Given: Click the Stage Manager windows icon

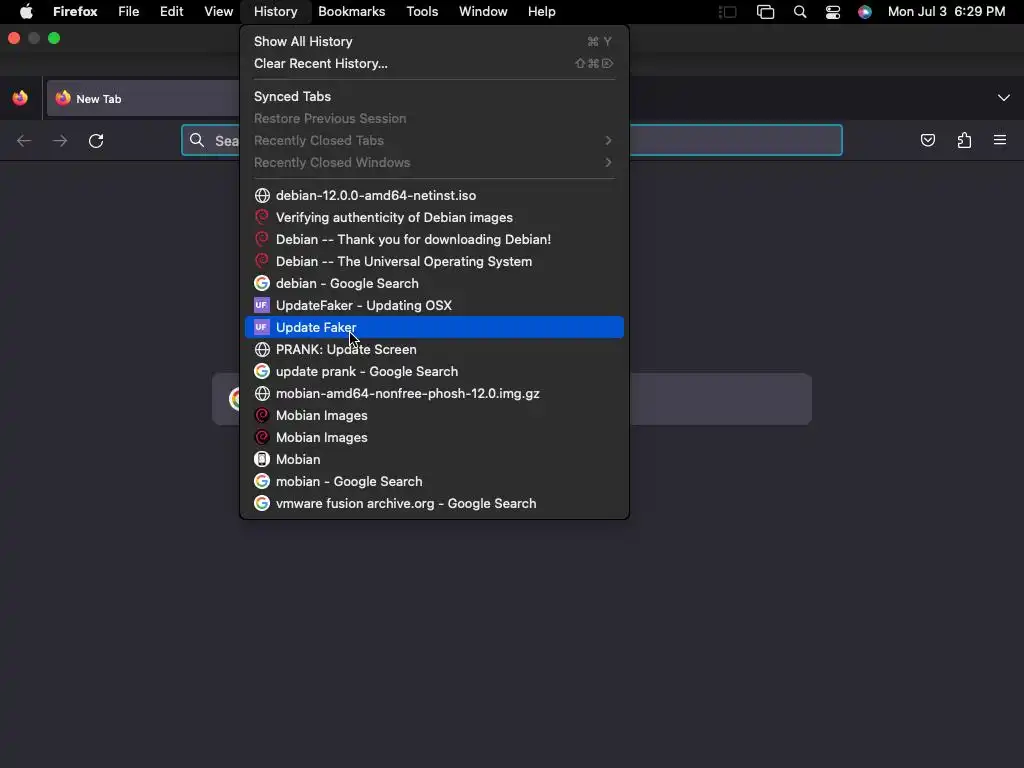Looking at the screenshot, I should click(x=765, y=12).
